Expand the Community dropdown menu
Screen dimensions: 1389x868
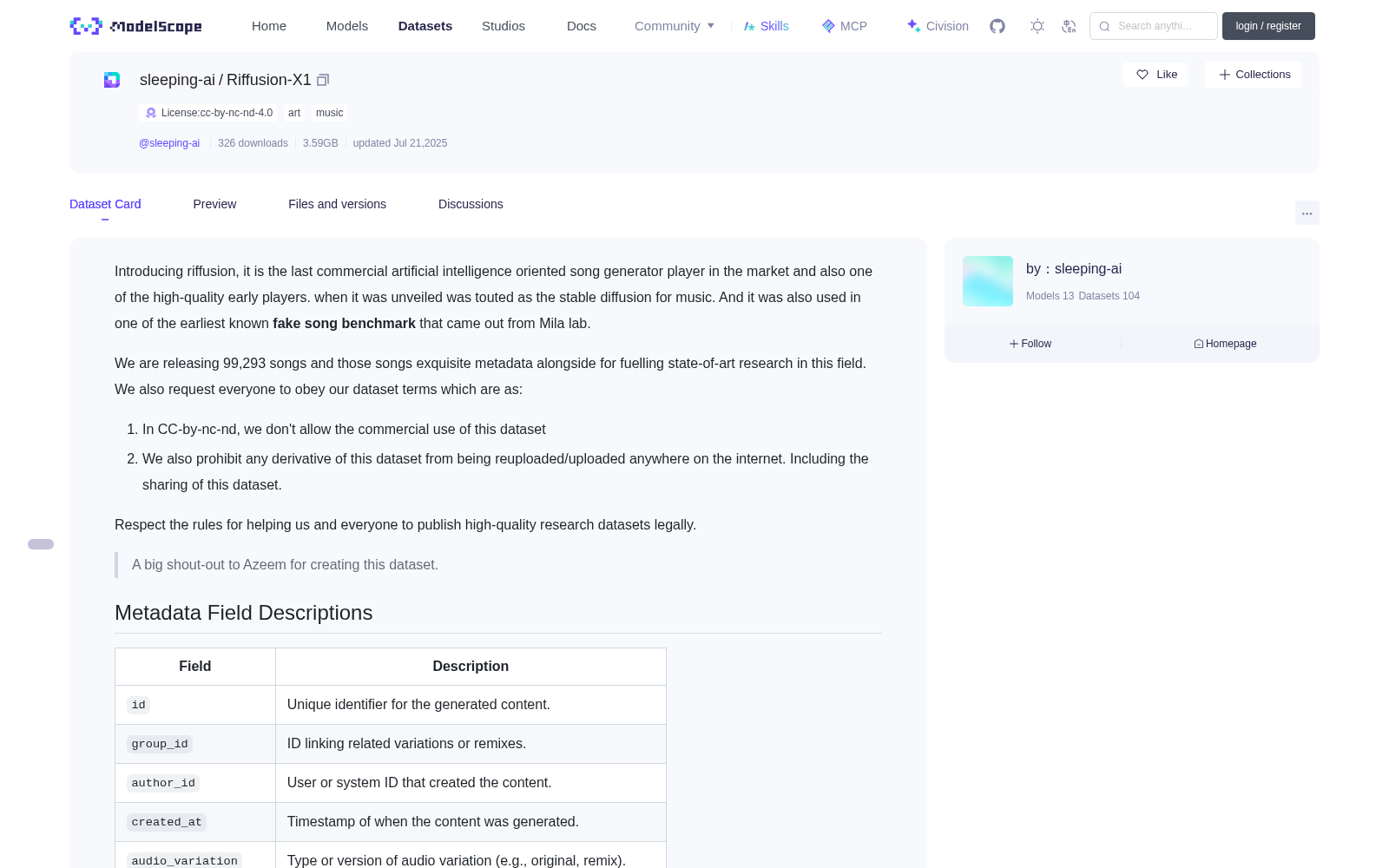pos(675,26)
